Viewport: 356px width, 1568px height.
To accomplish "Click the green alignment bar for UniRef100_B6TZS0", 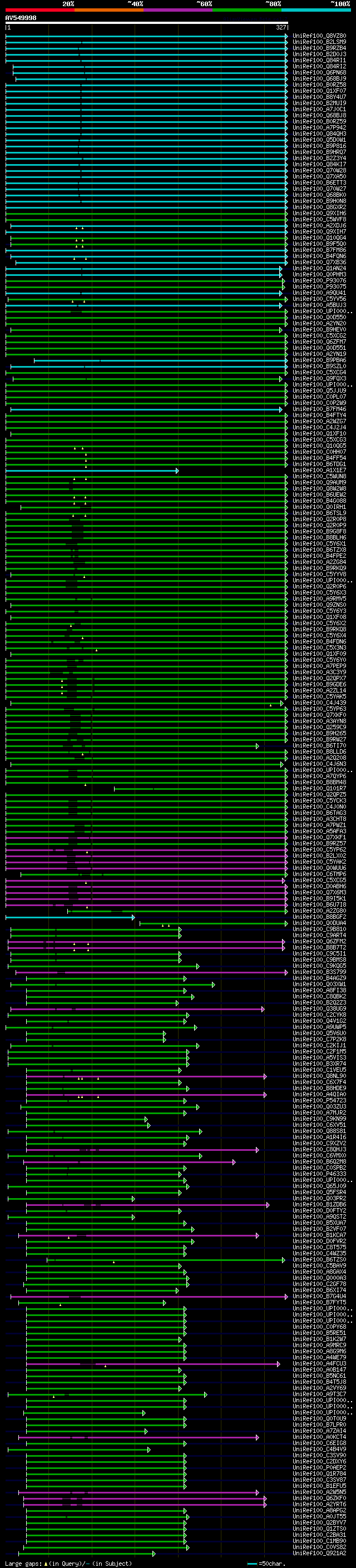I will (166, 1259).
